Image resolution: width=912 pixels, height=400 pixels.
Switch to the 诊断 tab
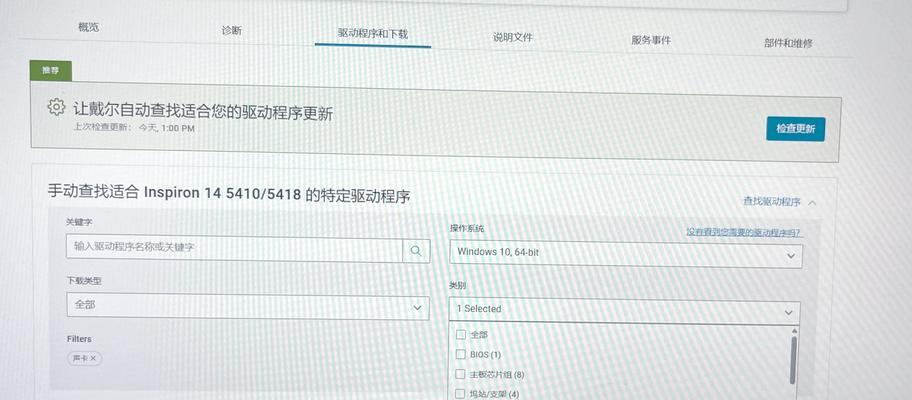pos(231,31)
